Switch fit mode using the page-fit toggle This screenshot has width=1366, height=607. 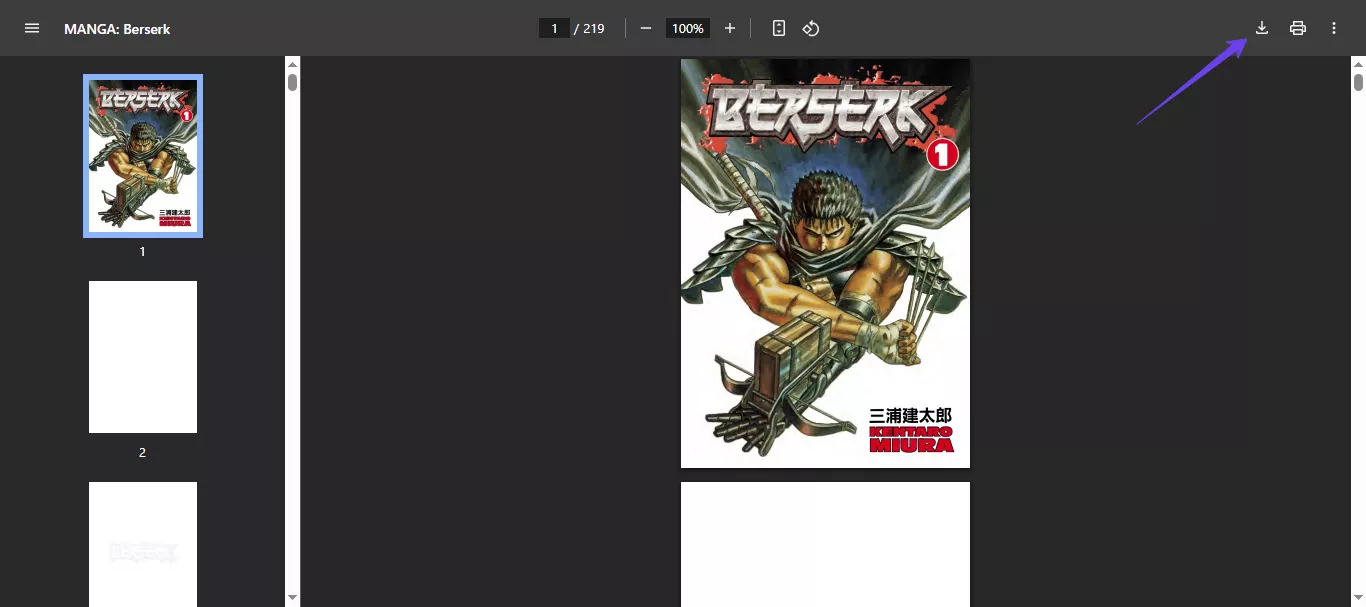pos(778,28)
